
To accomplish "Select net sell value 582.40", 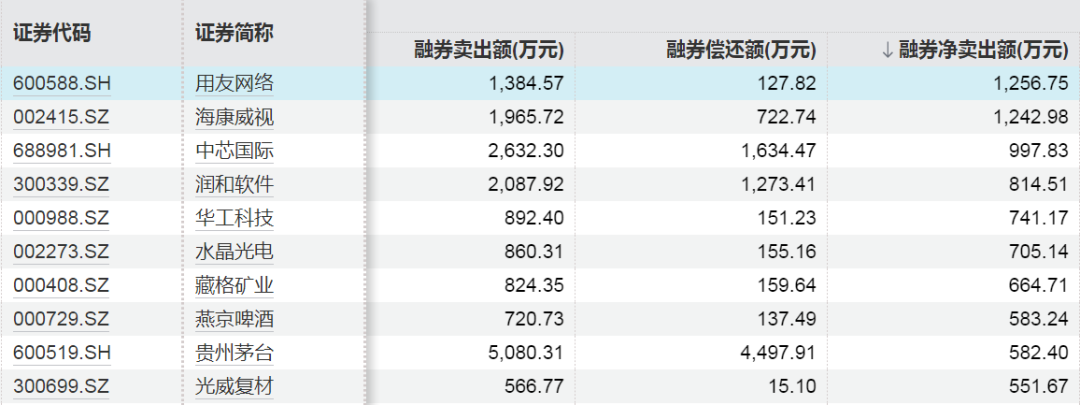I will [1039, 353].
